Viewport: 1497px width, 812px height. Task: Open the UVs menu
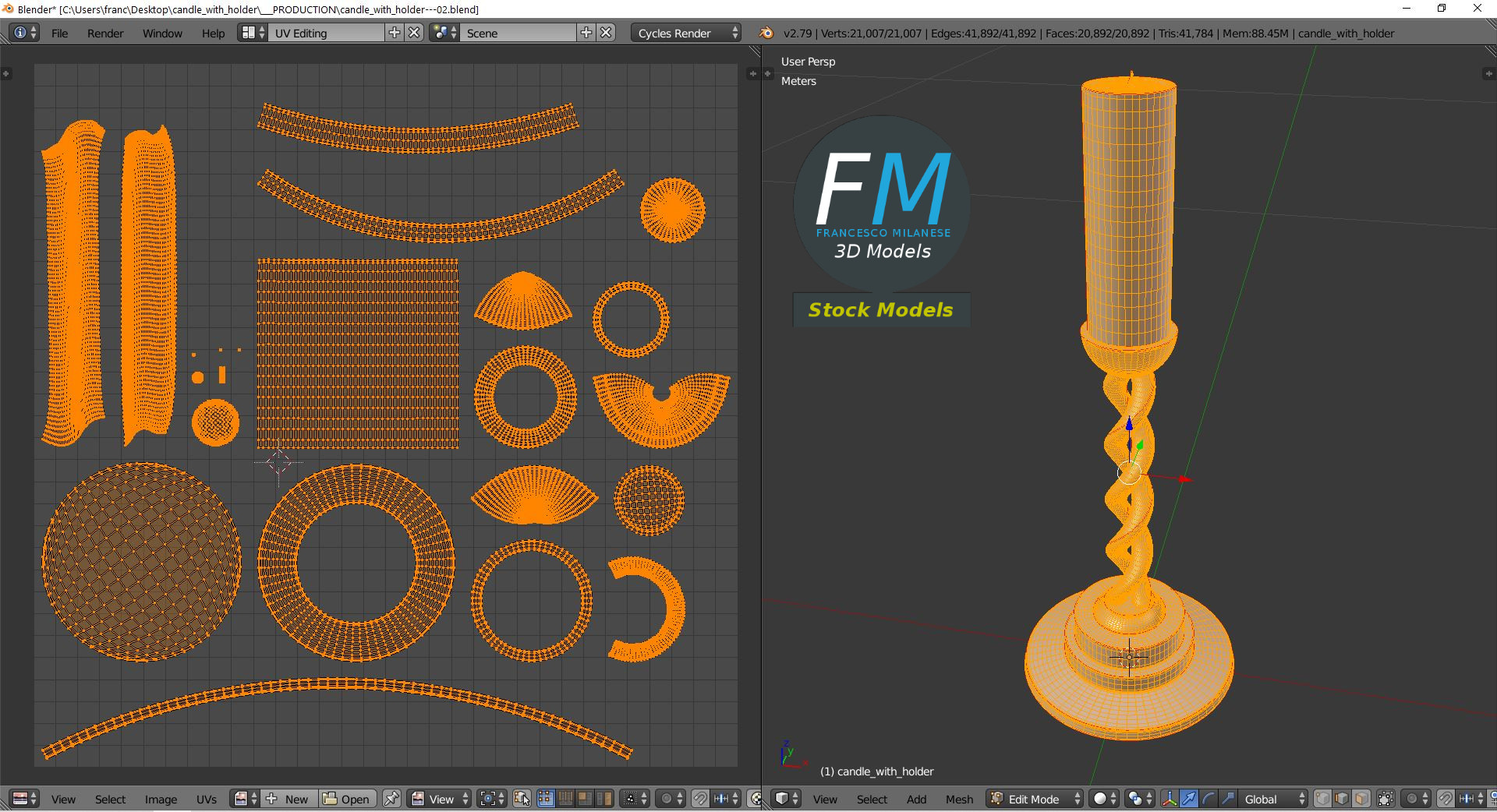207,800
